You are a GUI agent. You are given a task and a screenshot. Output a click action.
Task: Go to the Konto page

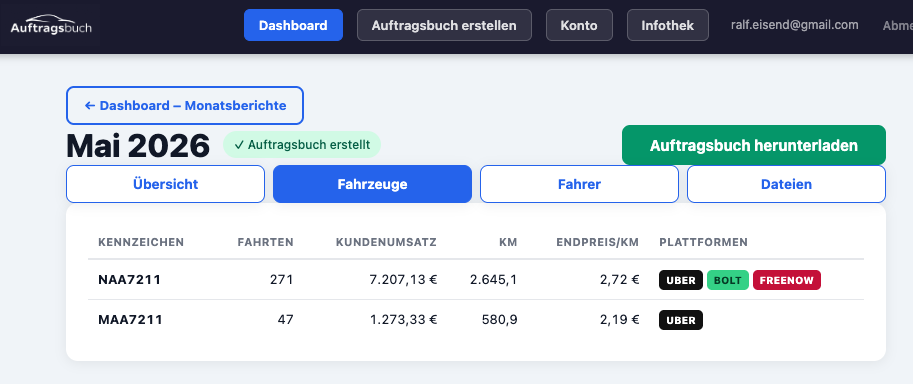[x=579, y=25]
